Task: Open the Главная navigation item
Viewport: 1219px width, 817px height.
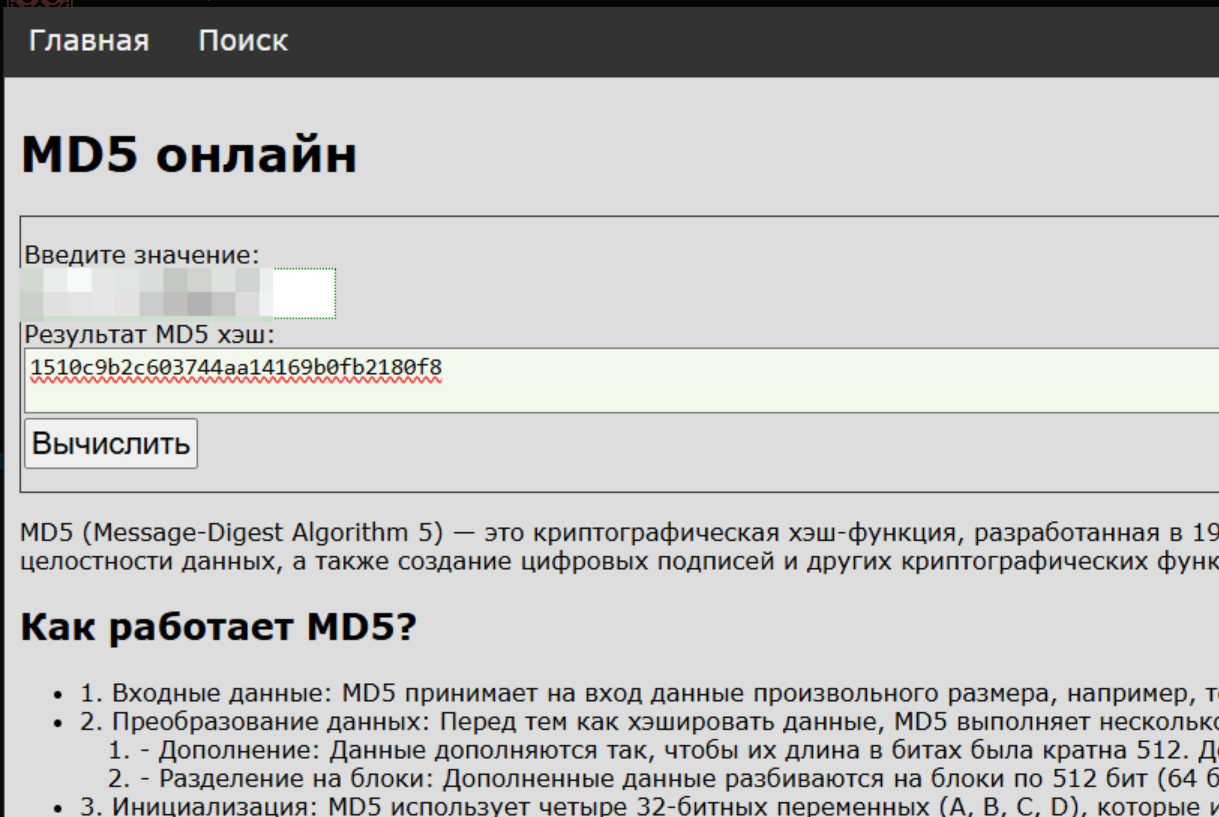Action: (x=89, y=41)
